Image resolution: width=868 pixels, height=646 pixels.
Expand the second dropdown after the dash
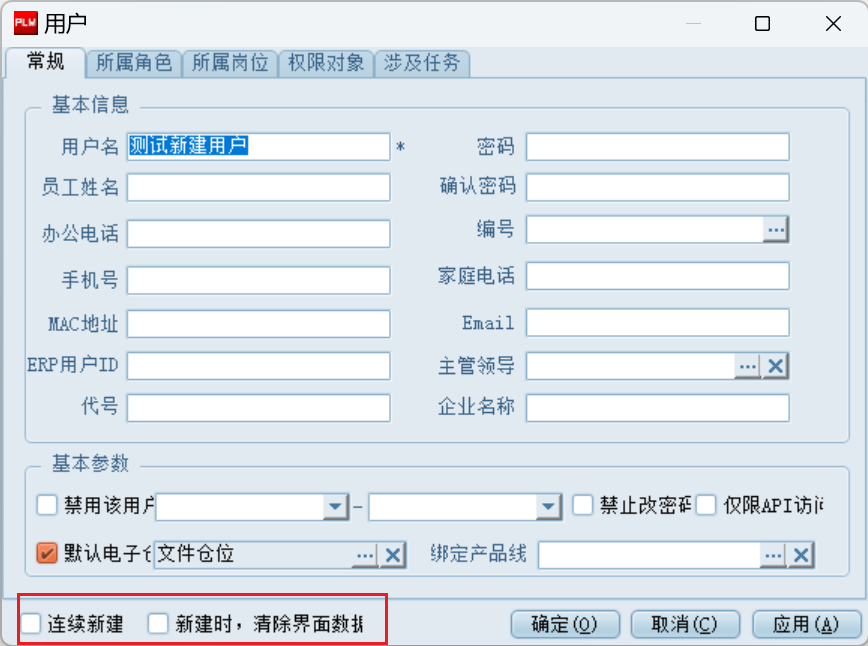[x=548, y=506]
